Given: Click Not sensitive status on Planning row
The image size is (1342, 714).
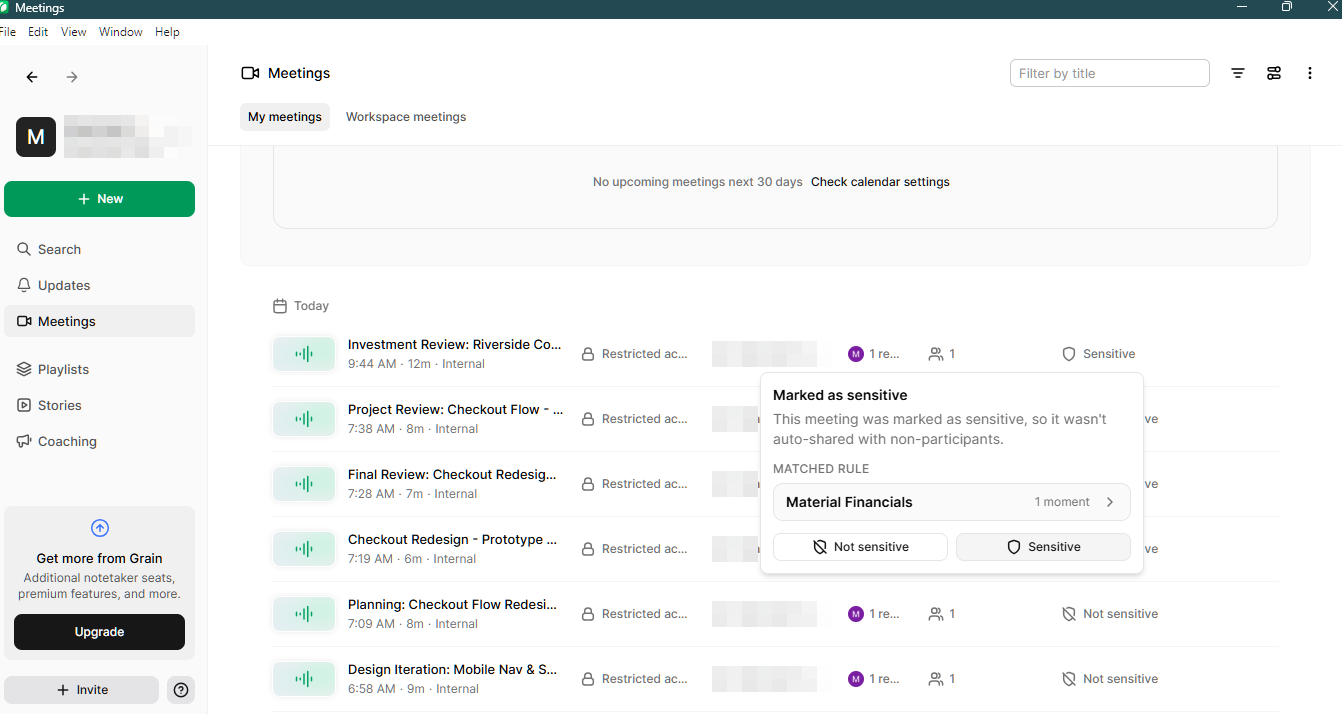Looking at the screenshot, I should [1109, 614].
